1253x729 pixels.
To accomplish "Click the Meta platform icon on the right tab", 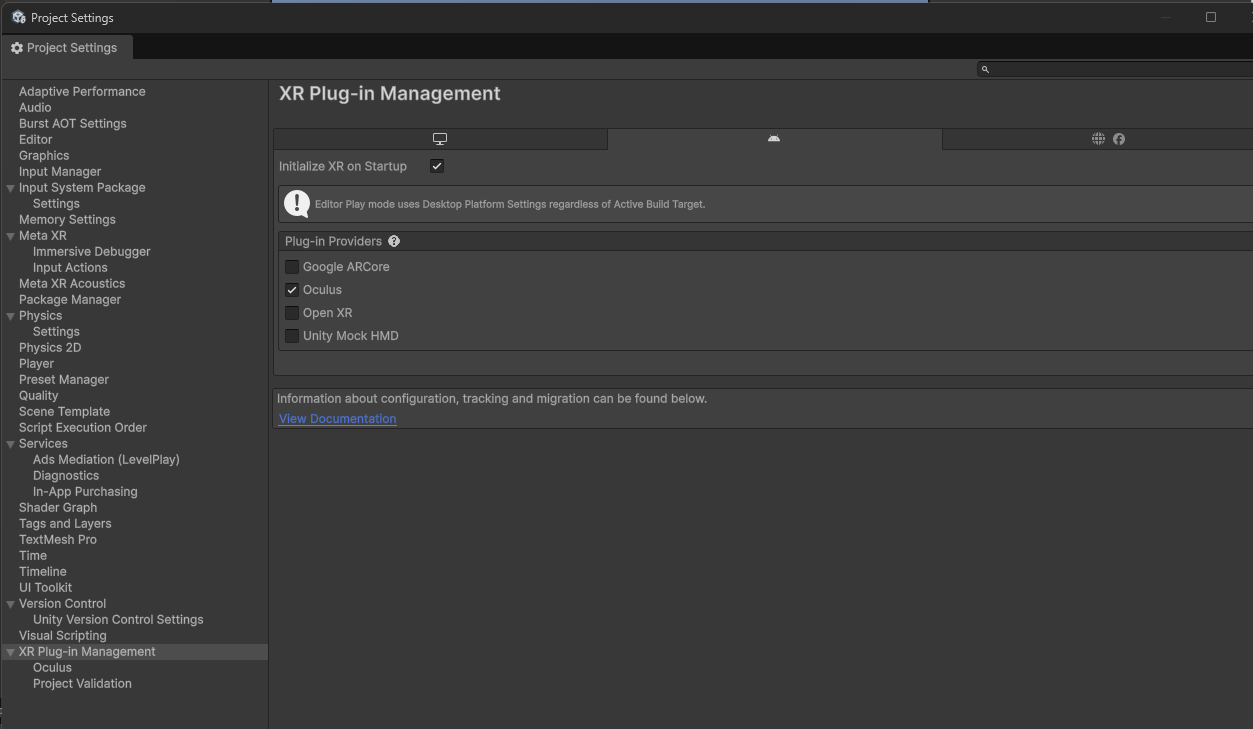I will [1118, 139].
